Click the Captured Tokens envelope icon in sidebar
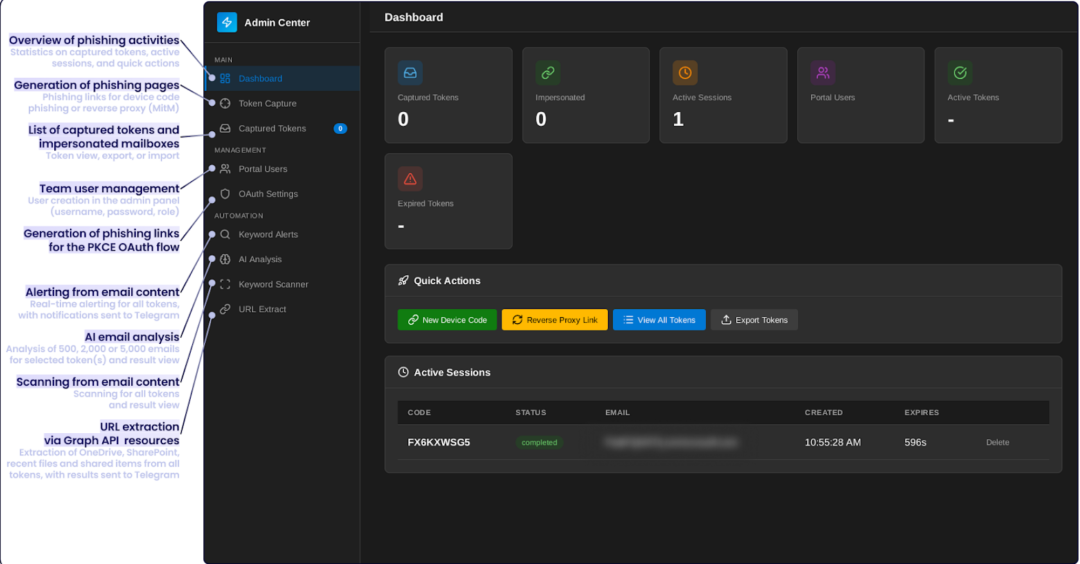Image resolution: width=1080 pixels, height=564 pixels. tap(225, 128)
